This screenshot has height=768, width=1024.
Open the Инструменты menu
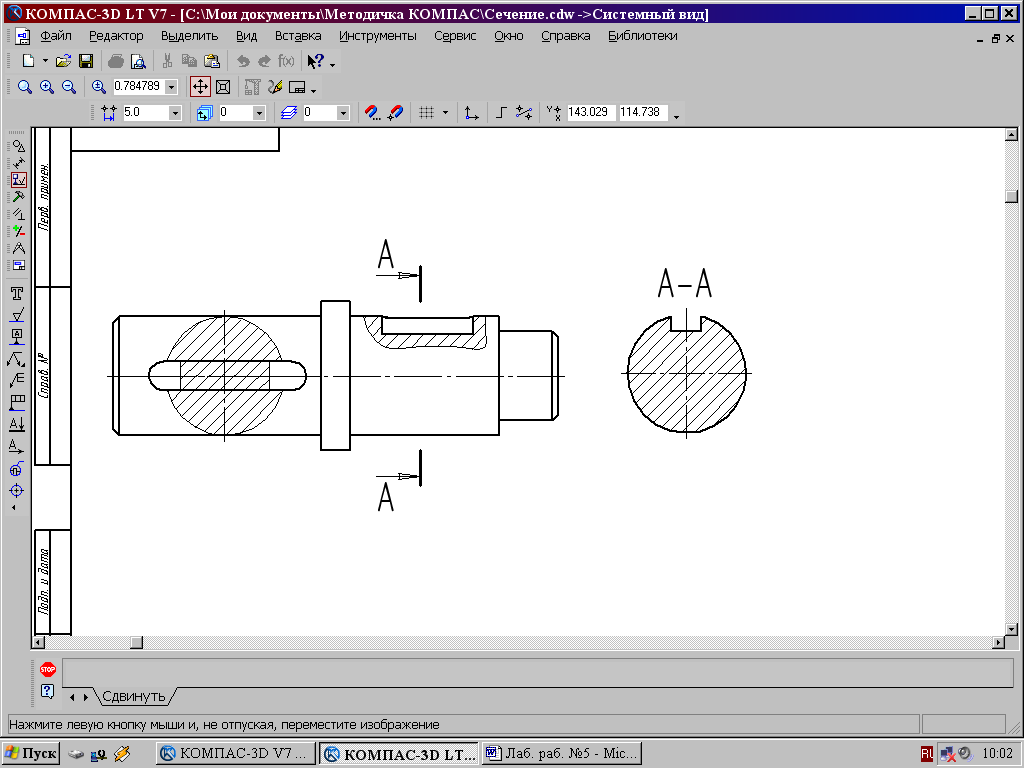point(377,36)
